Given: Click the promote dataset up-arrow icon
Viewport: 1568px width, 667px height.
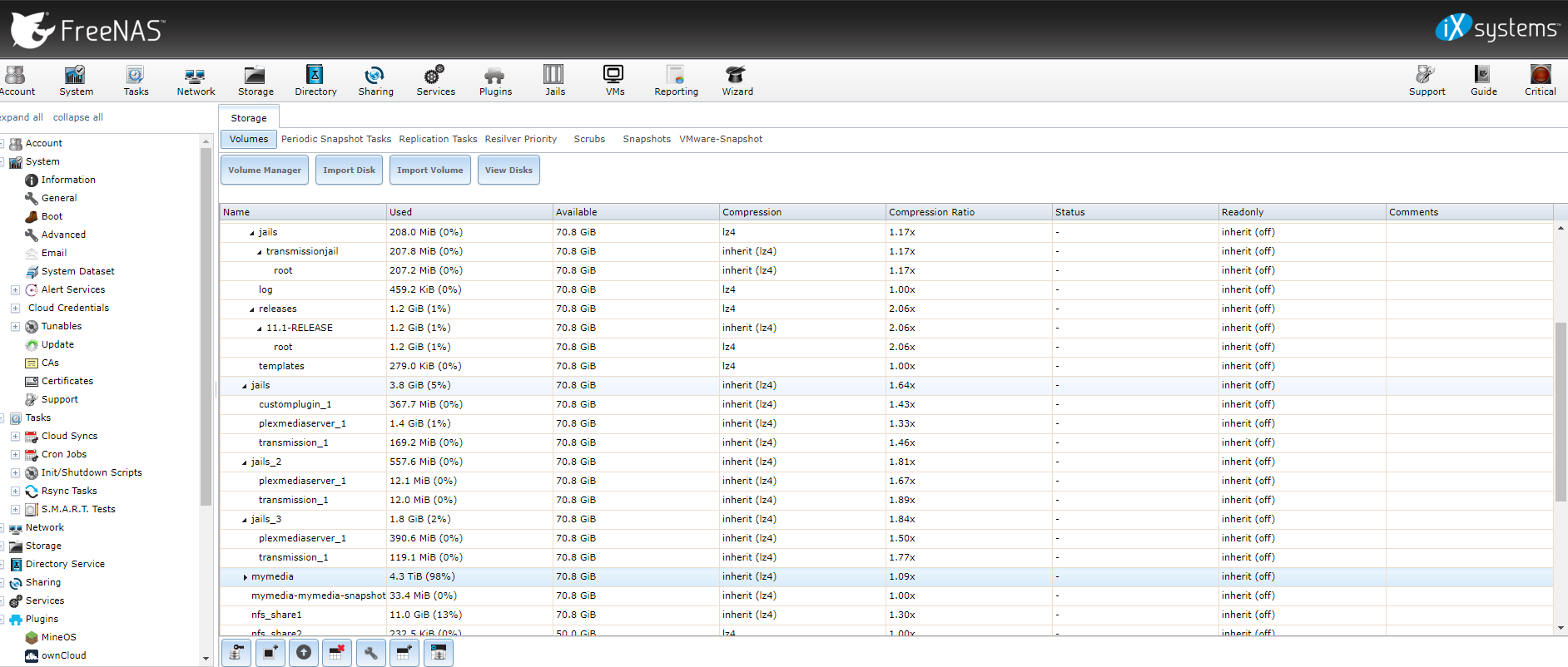Looking at the screenshot, I should point(304,653).
